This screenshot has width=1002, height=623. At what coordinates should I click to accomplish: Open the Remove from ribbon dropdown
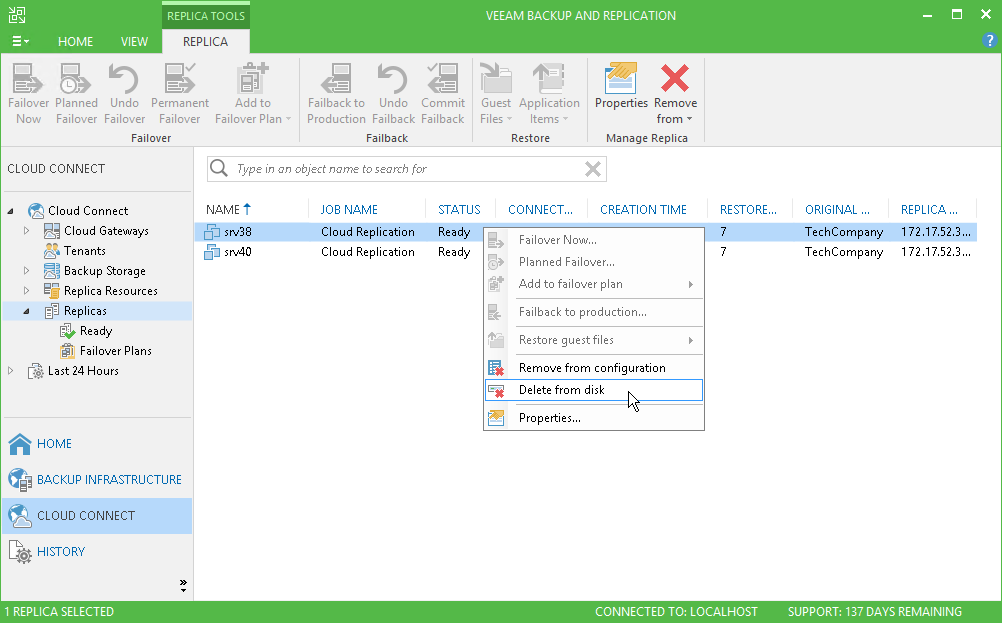[675, 94]
